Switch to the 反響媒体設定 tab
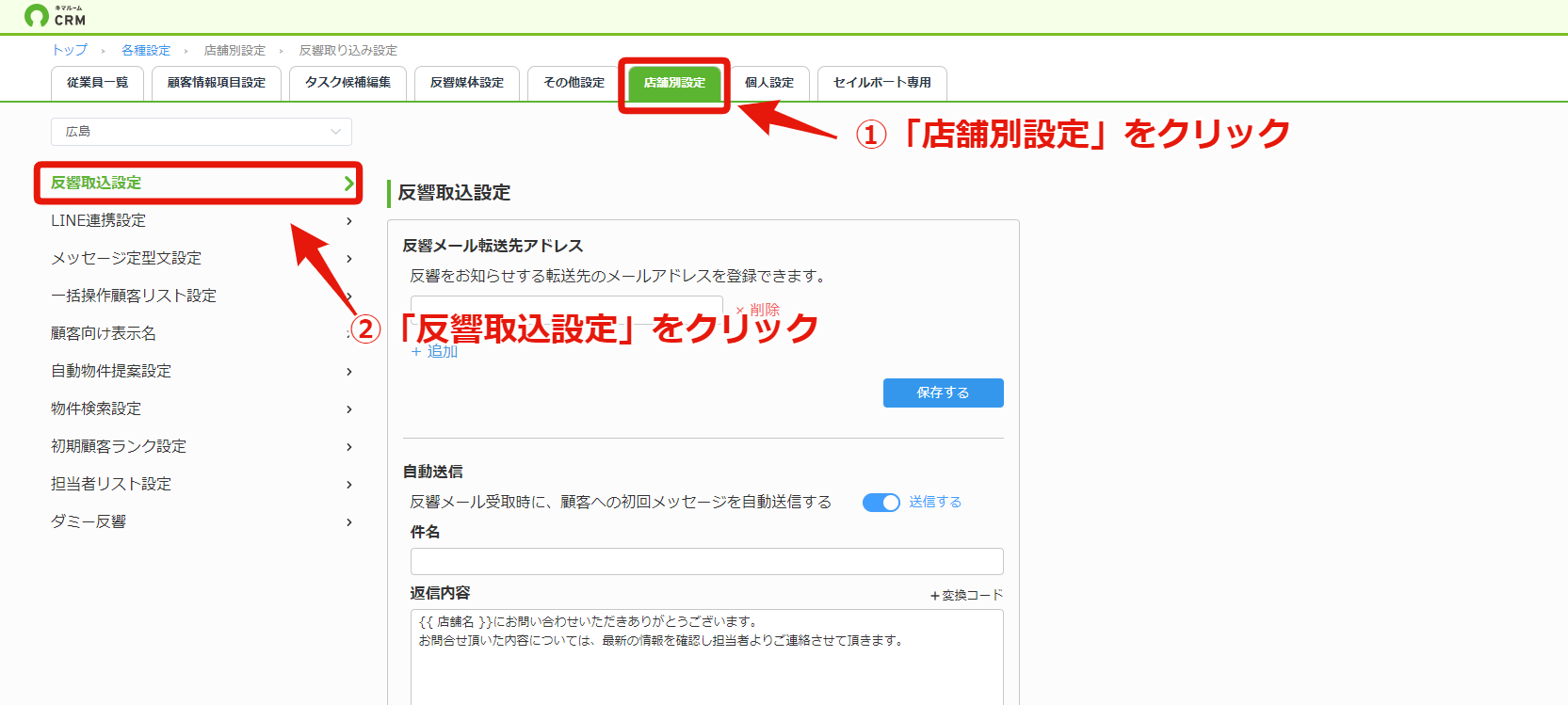The height and width of the screenshot is (705, 1568). [467, 83]
